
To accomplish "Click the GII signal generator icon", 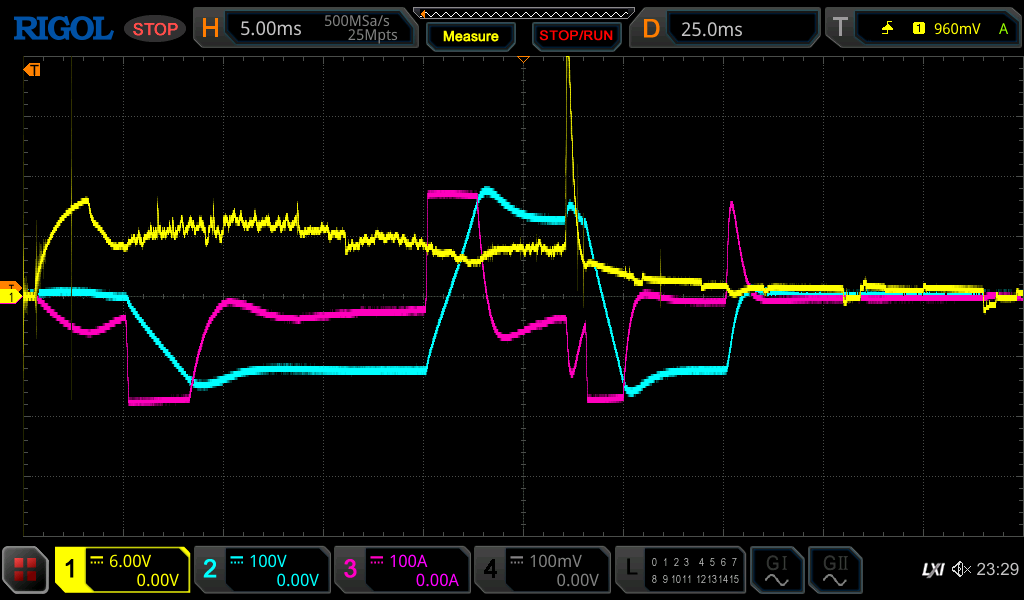I will [834, 570].
